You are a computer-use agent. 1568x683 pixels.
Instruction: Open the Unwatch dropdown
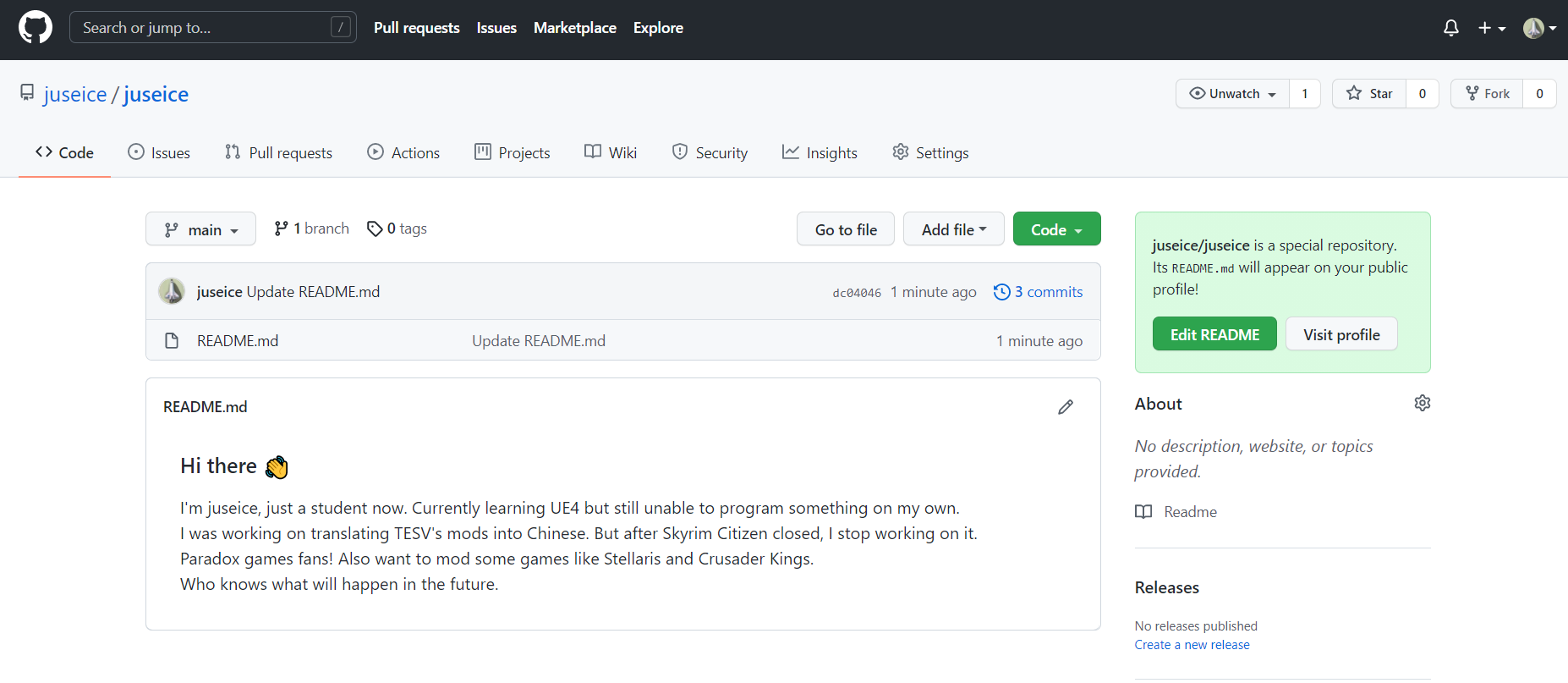(x=1232, y=94)
